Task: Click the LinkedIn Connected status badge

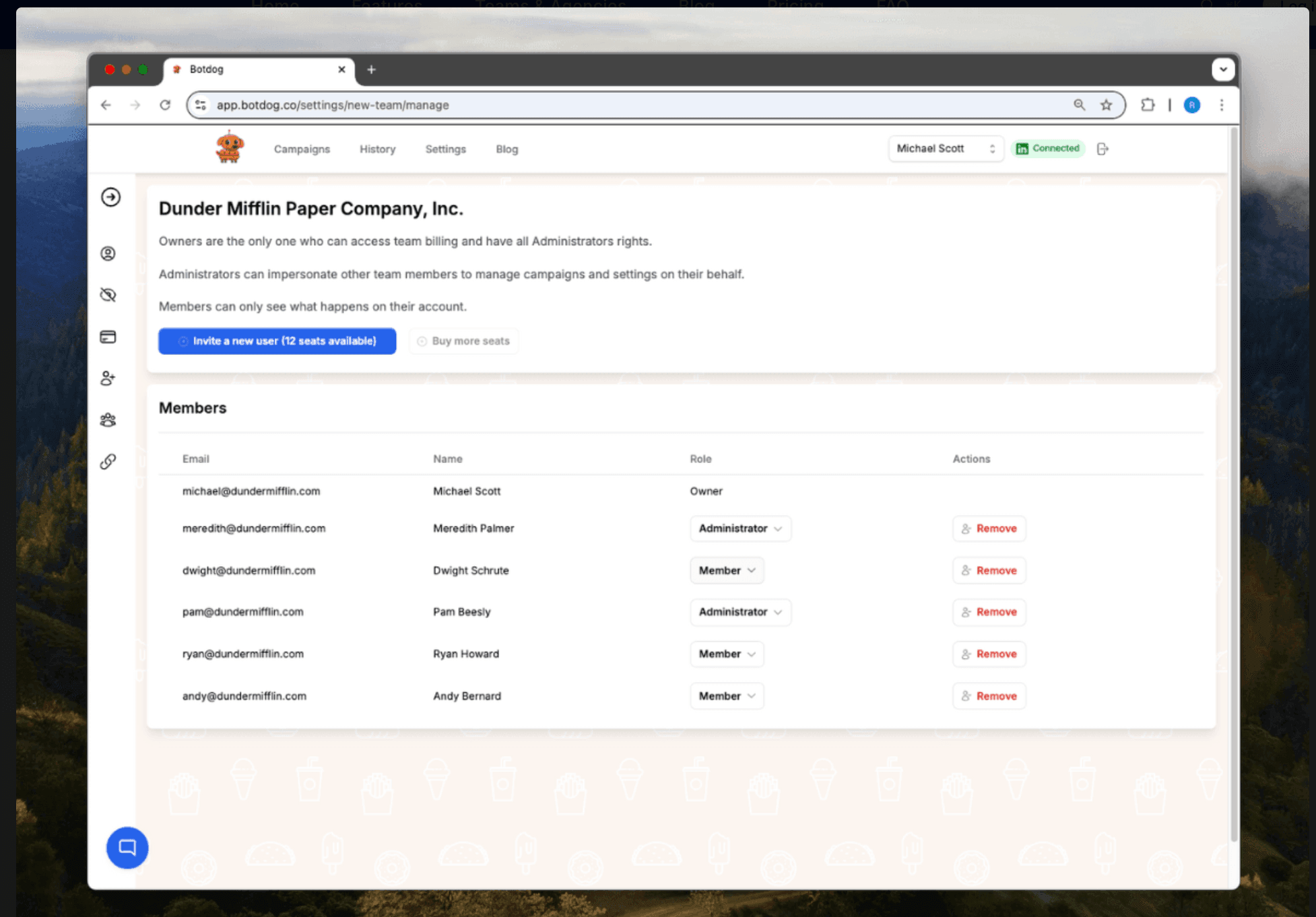Action: (x=1048, y=149)
